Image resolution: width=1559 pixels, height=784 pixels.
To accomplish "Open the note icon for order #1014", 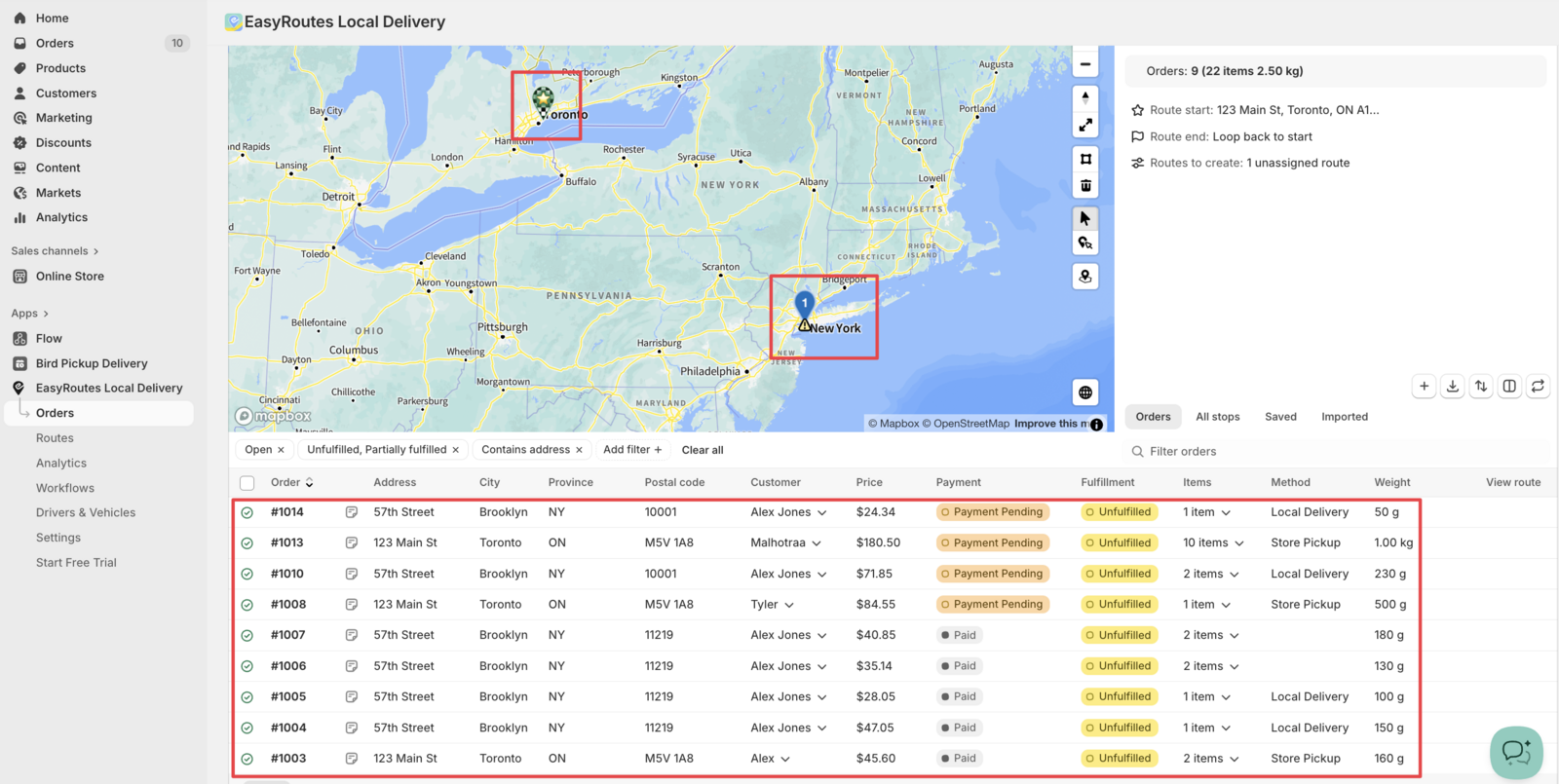I will (x=352, y=512).
